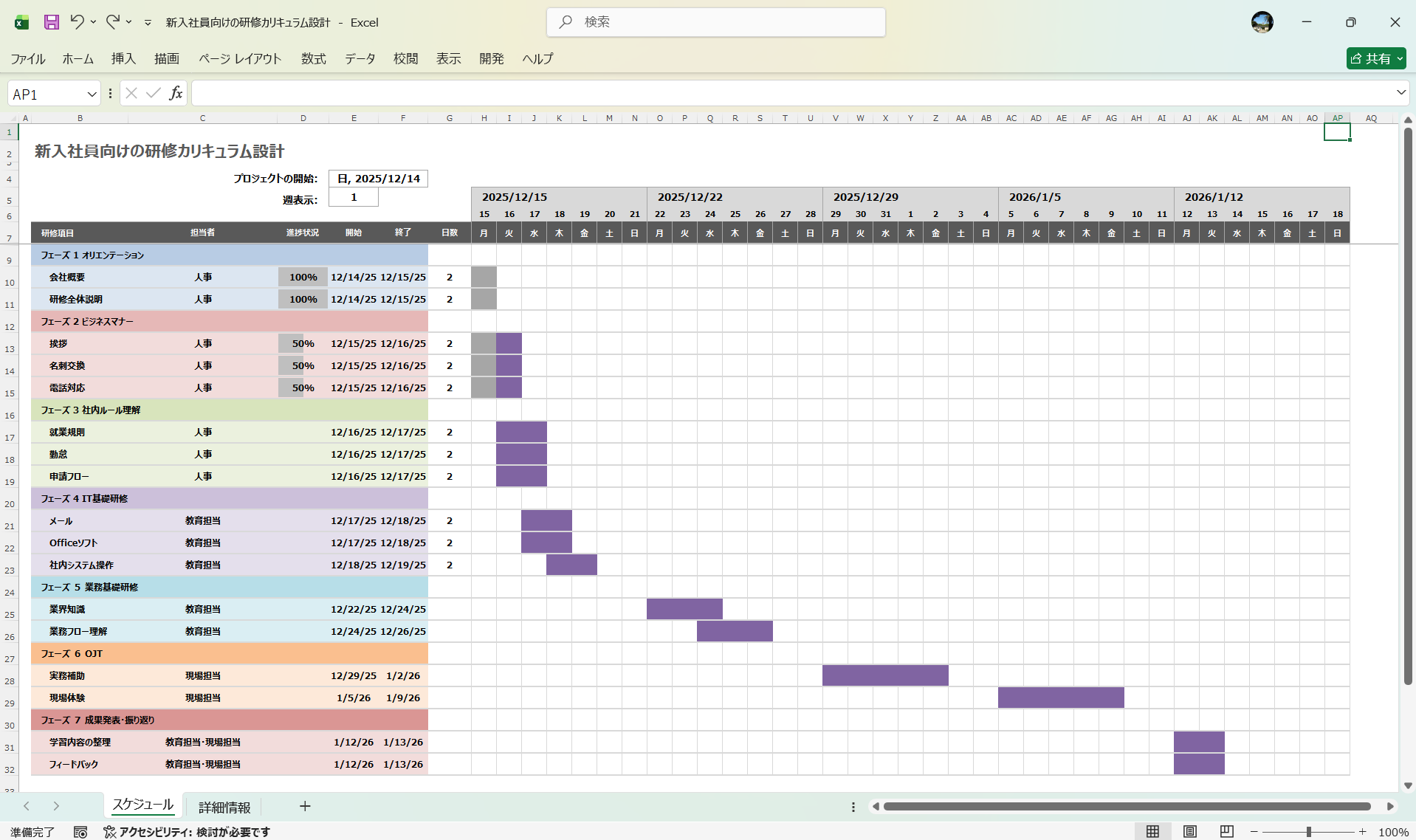Viewport: 1416px width, 840px height.
Task: Expand the formula bar
Action: point(1400,93)
